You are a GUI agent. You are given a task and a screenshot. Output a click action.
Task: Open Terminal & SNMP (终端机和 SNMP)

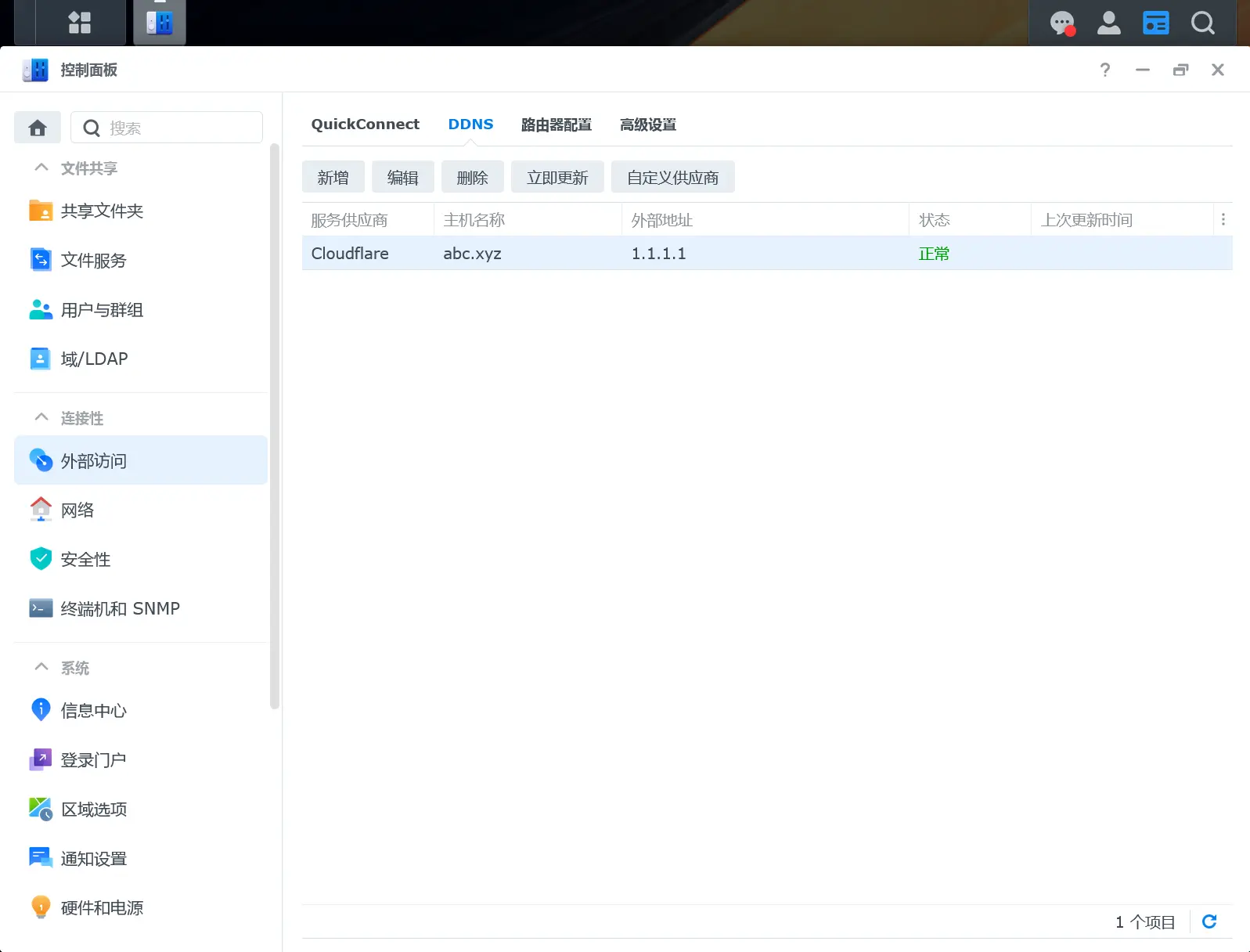tap(141, 608)
